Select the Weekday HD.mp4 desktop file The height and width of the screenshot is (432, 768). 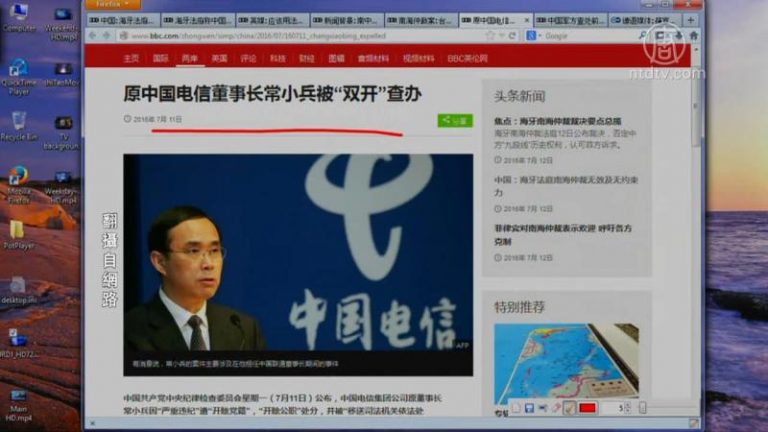tap(62, 188)
